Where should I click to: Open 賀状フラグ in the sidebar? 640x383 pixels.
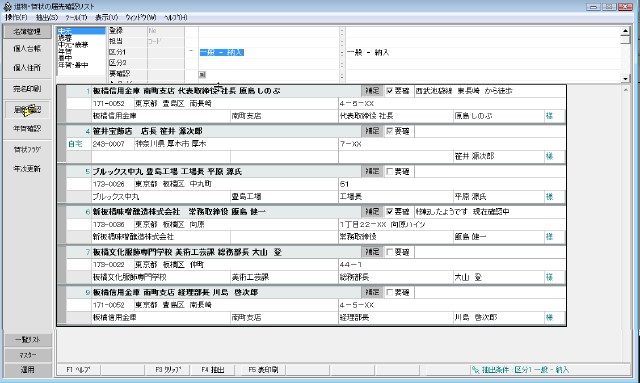pos(27,149)
